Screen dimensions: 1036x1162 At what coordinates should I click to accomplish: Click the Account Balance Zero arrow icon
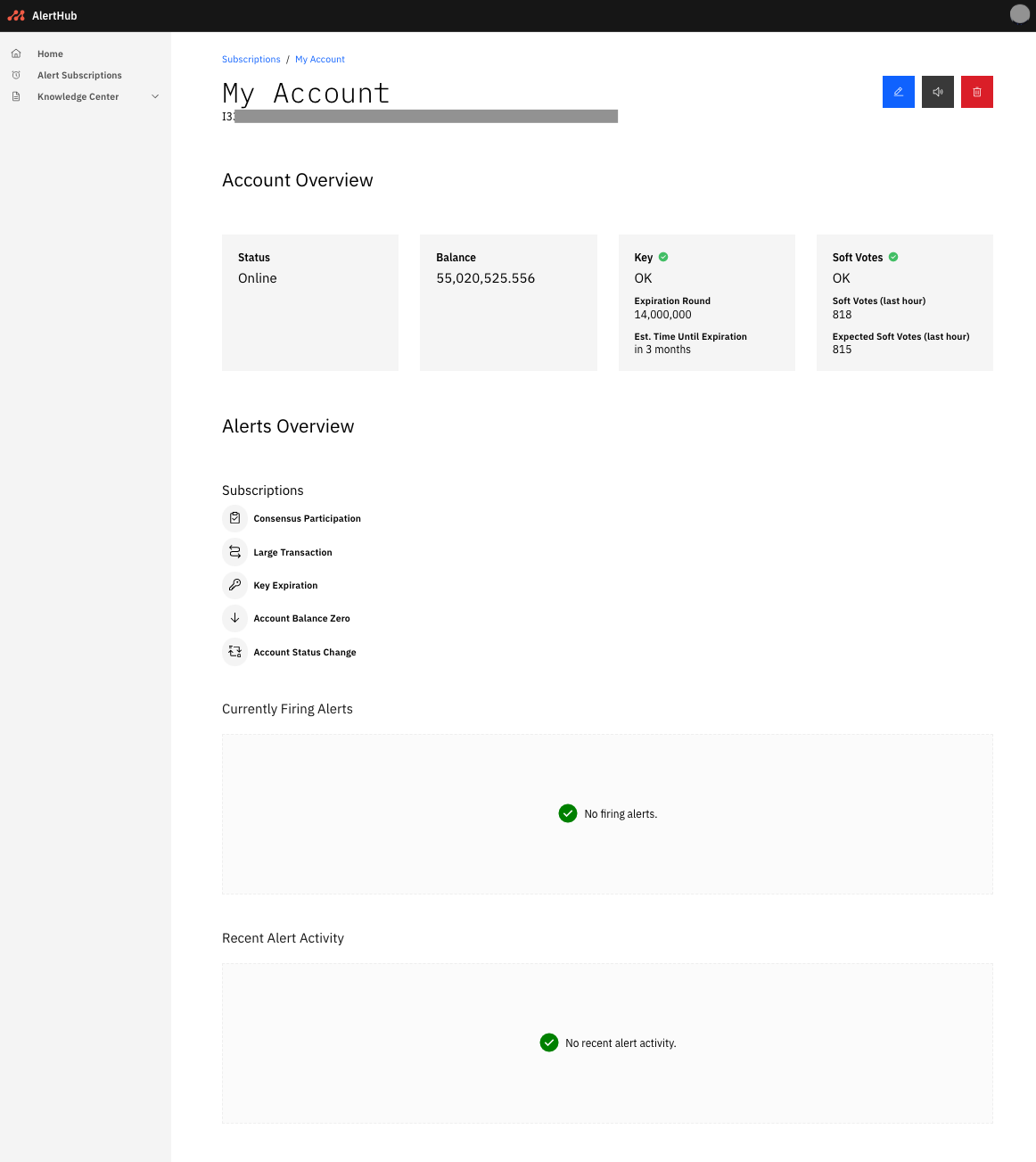tap(234, 618)
